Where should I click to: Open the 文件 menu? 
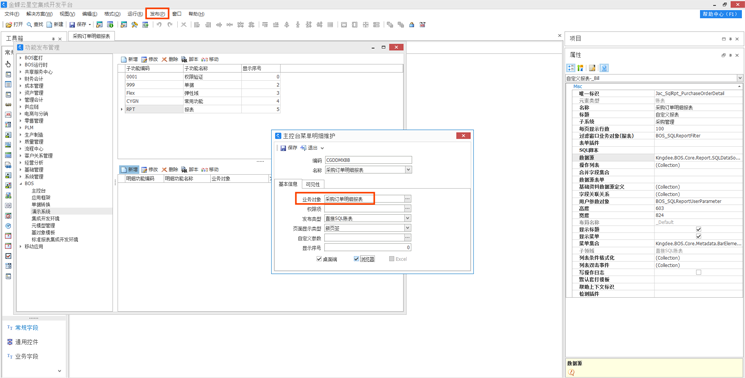[x=12, y=14]
